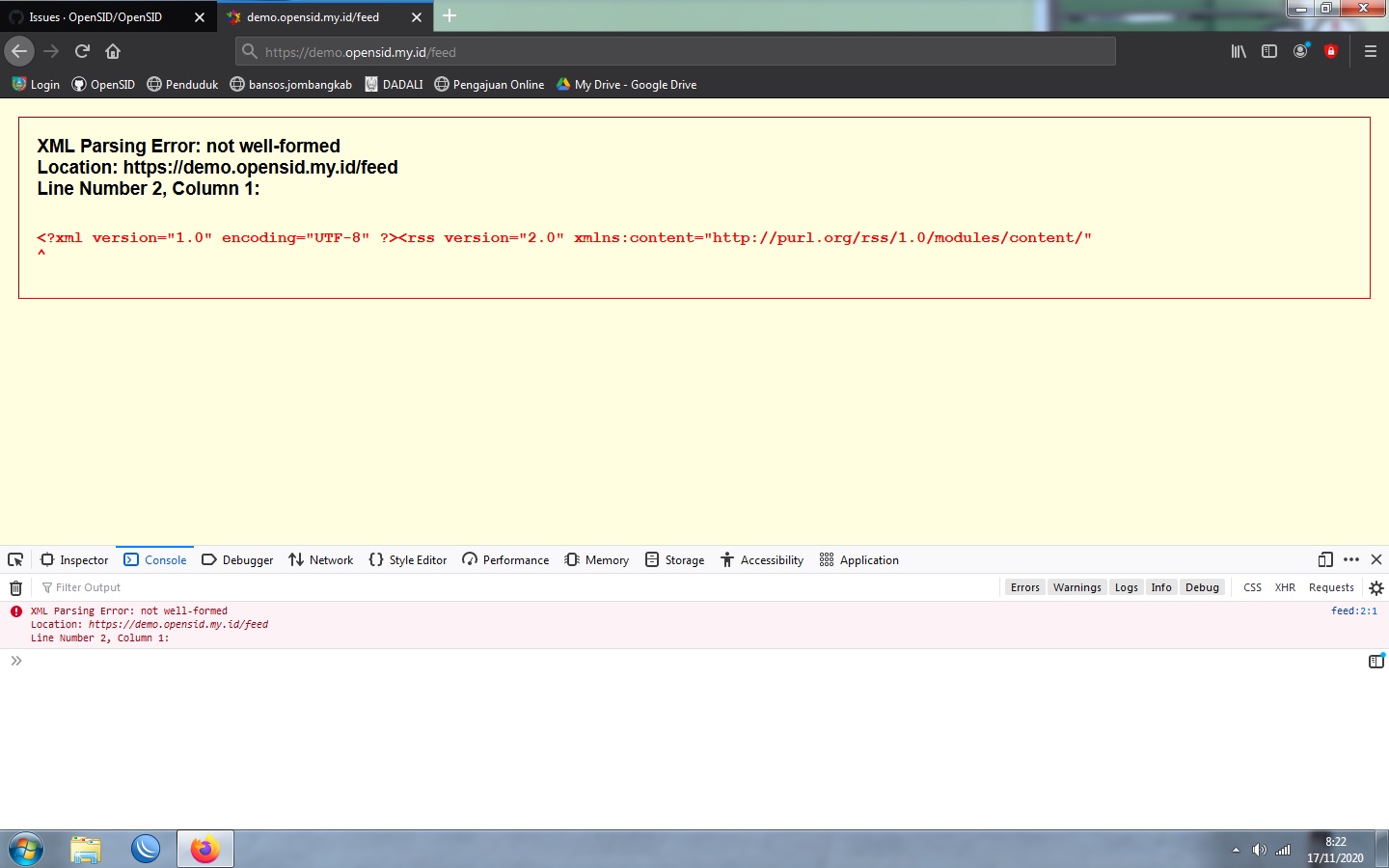Switch to the Inspector tab
The height and width of the screenshot is (868, 1389).
click(74, 560)
